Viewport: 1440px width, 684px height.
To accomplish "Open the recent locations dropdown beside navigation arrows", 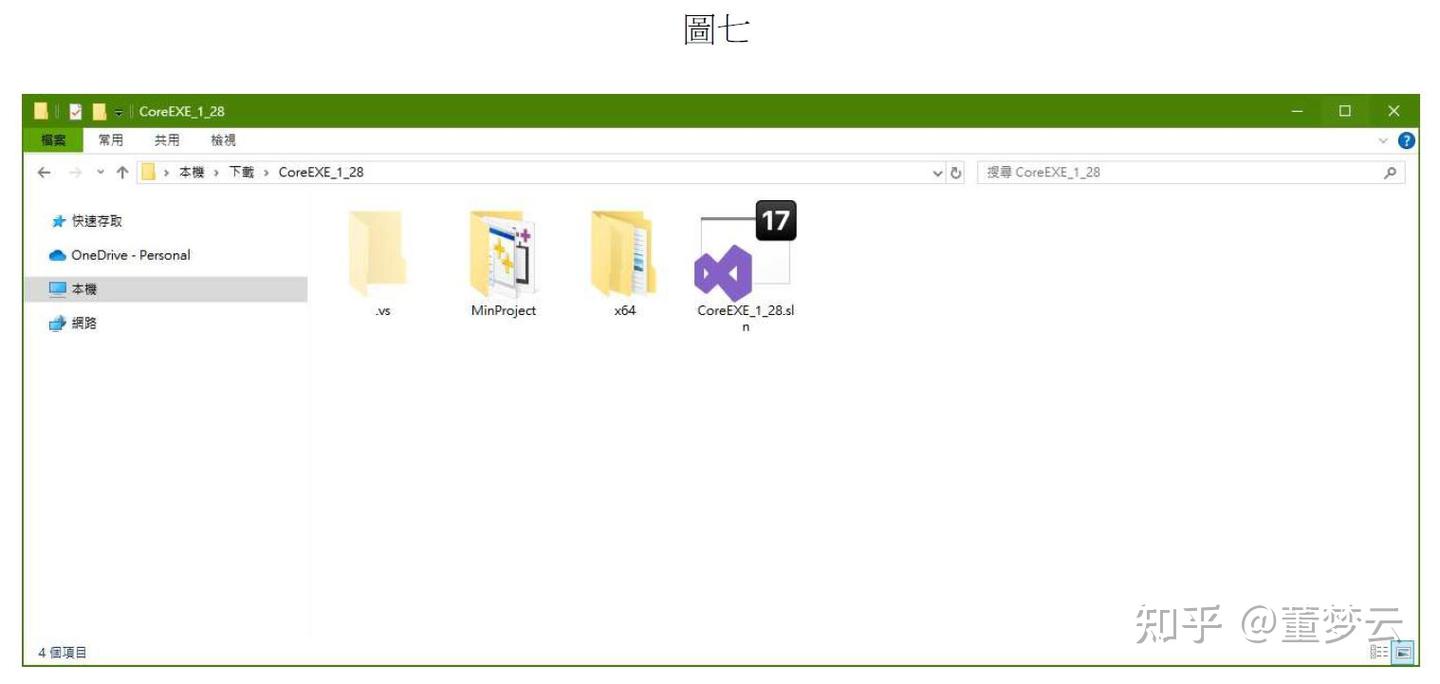I will (100, 171).
